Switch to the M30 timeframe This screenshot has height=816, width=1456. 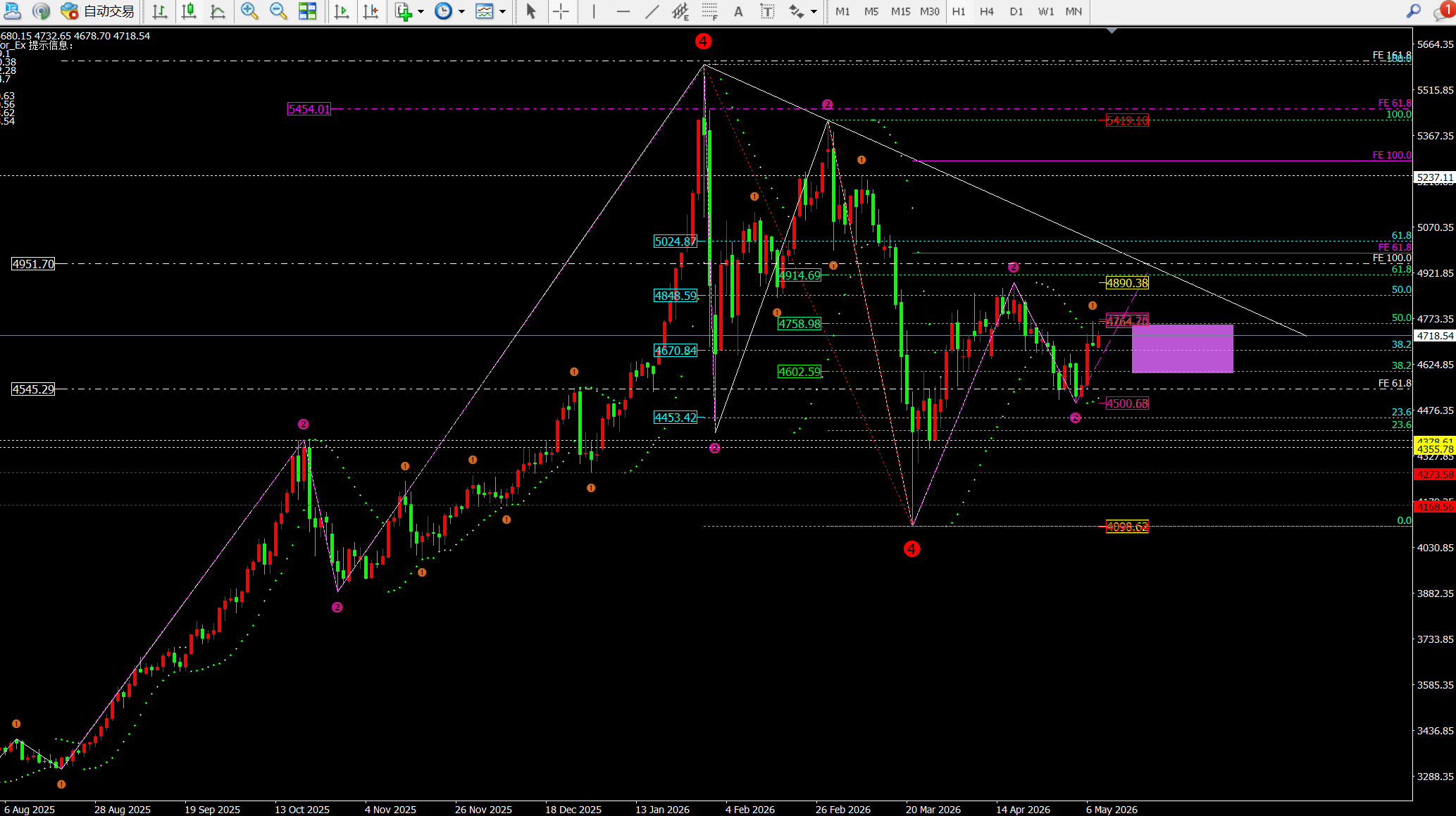[x=930, y=11]
